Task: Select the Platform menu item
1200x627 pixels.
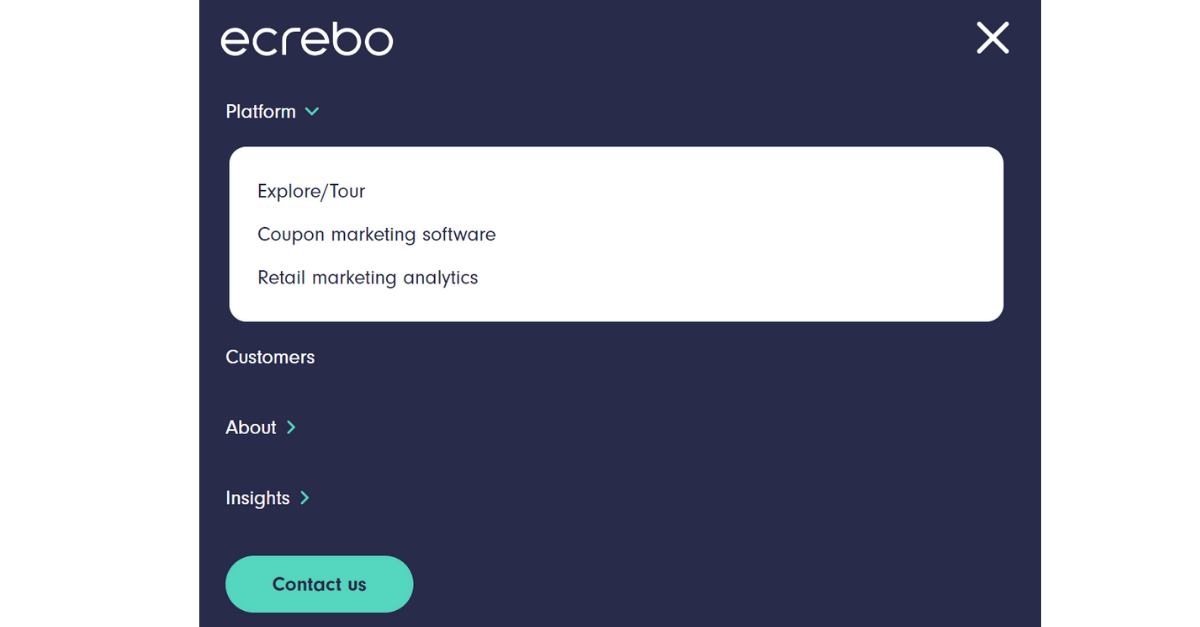Action: tap(260, 111)
